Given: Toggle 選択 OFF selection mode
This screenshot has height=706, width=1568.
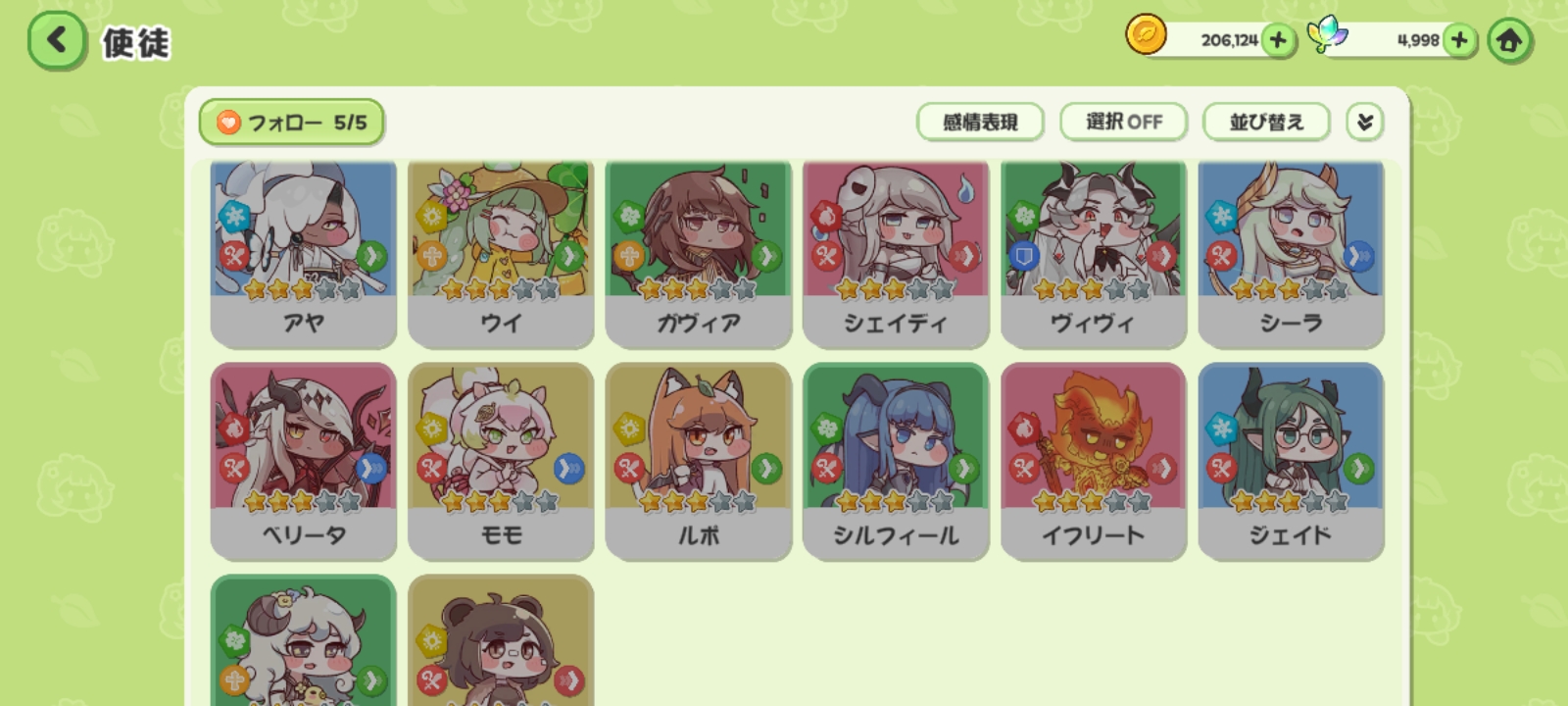Looking at the screenshot, I should 1124,123.
